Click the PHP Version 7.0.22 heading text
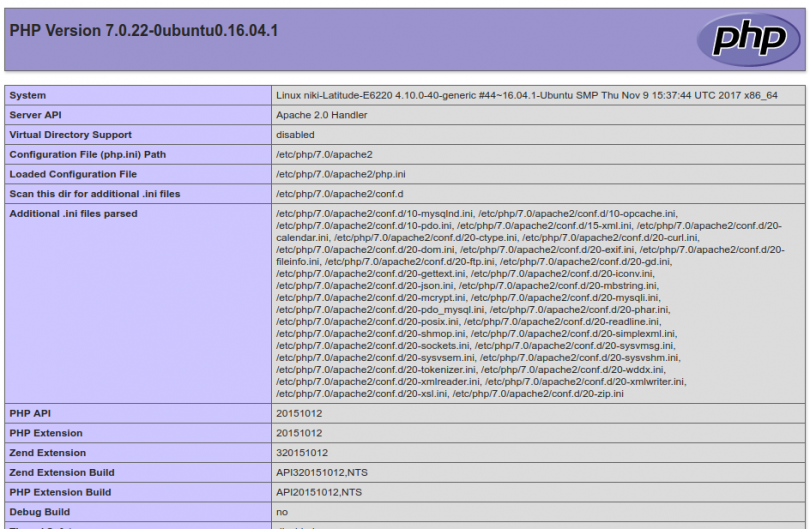Image resolution: width=810 pixels, height=529 pixels. click(x=143, y=31)
